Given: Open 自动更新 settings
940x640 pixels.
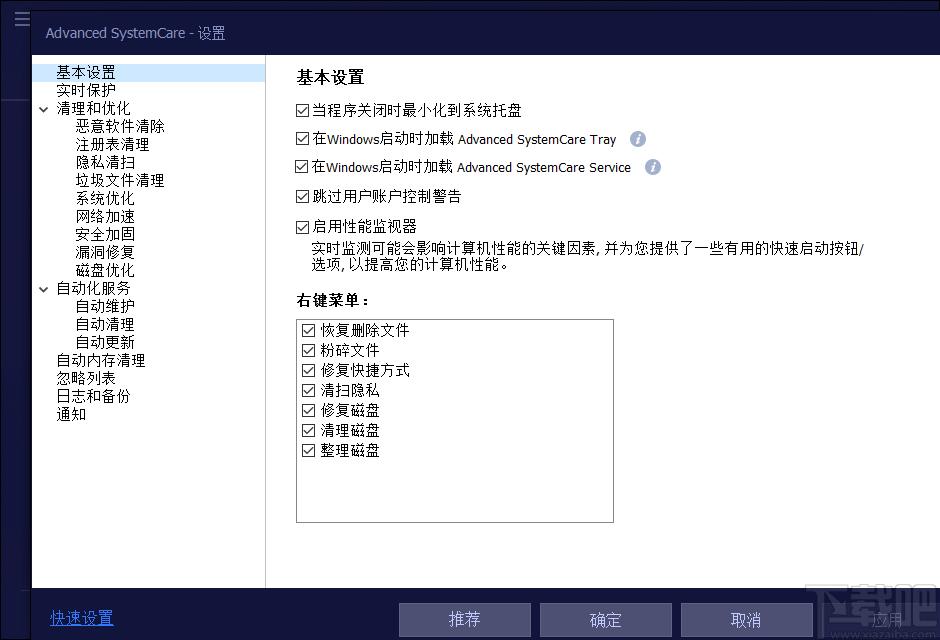Looking at the screenshot, I should pyautogui.click(x=105, y=342).
